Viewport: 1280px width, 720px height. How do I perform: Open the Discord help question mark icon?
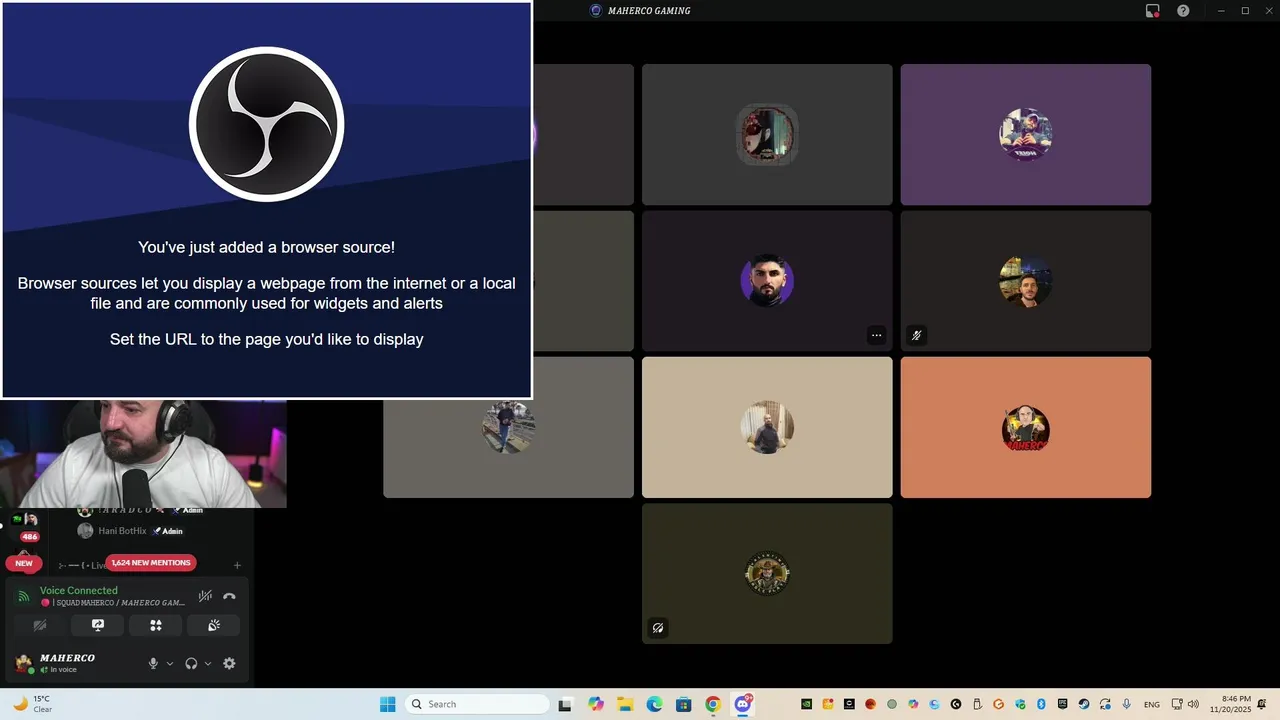pyautogui.click(x=1183, y=11)
